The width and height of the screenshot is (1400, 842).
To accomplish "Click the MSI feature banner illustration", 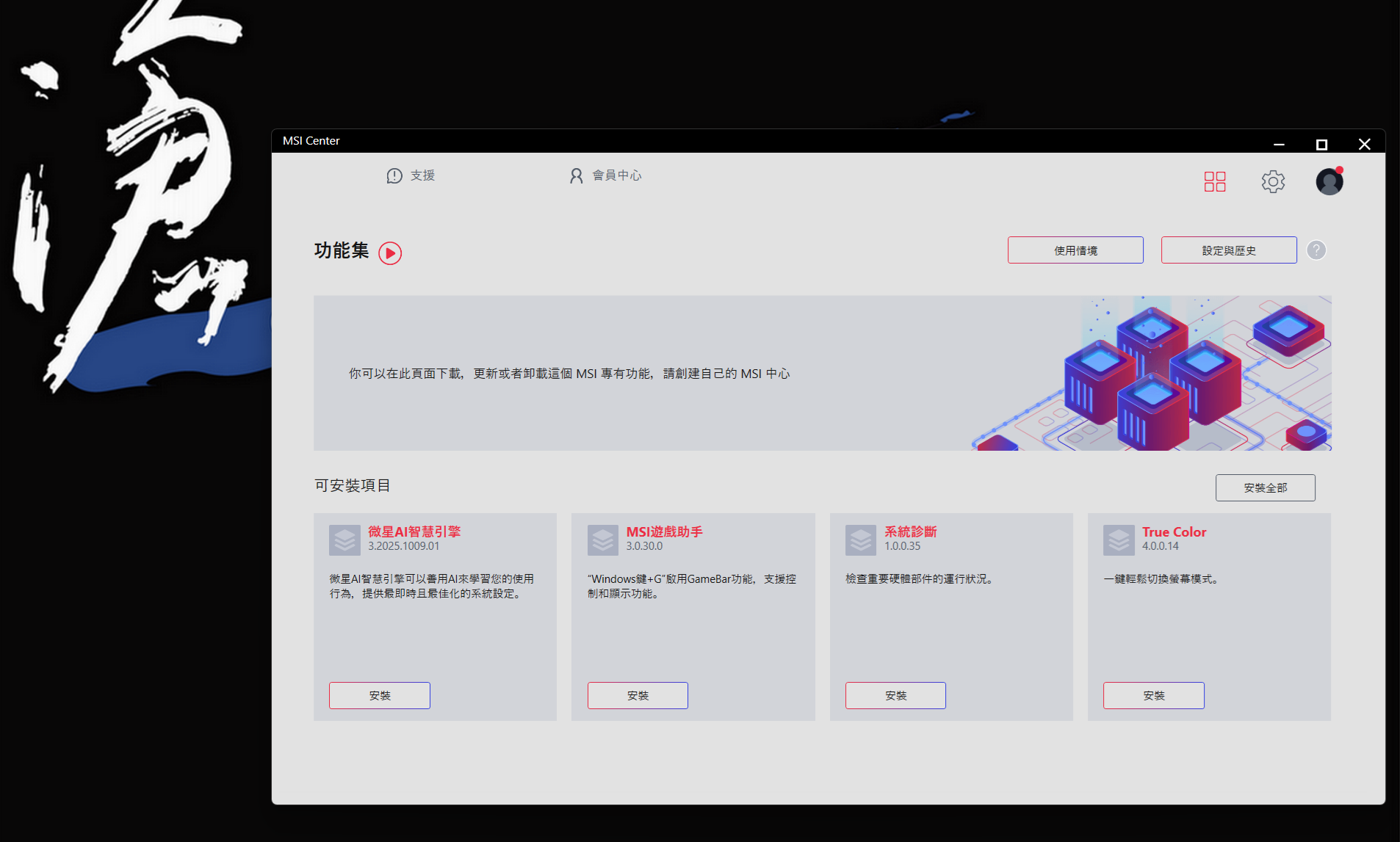I will coord(1152,373).
